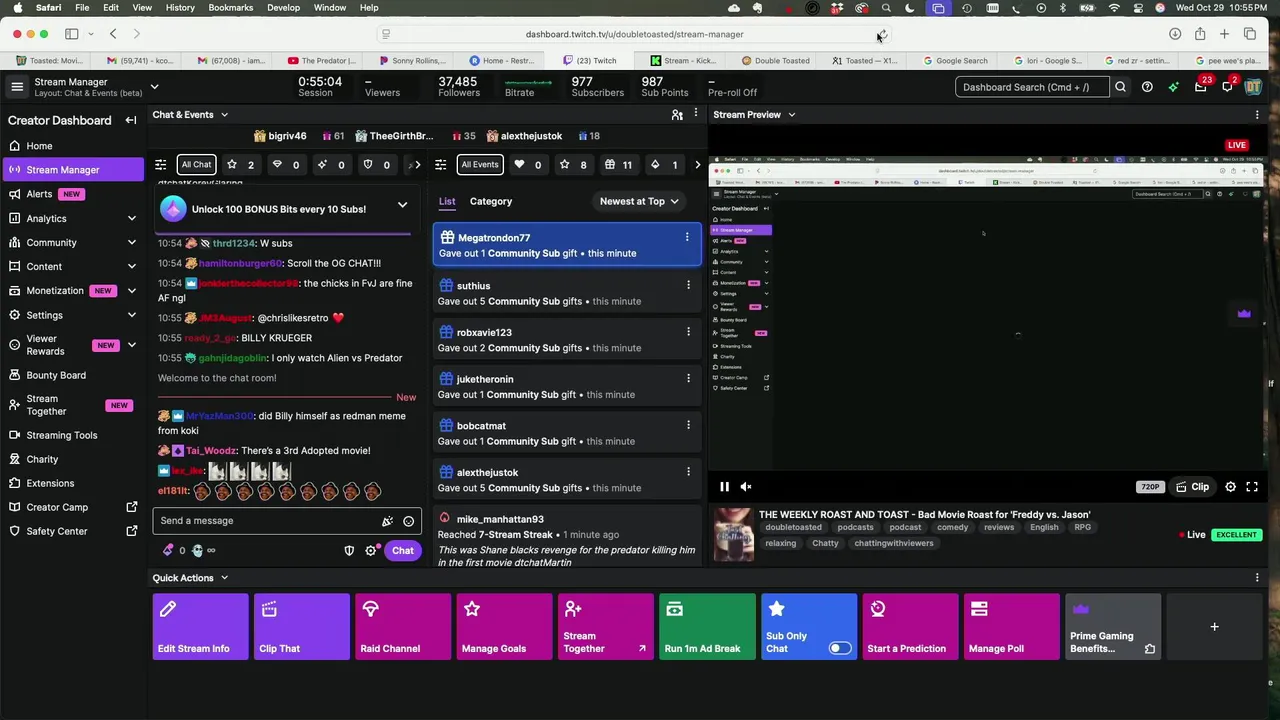Open Alerts in the sidebar

coord(72,194)
